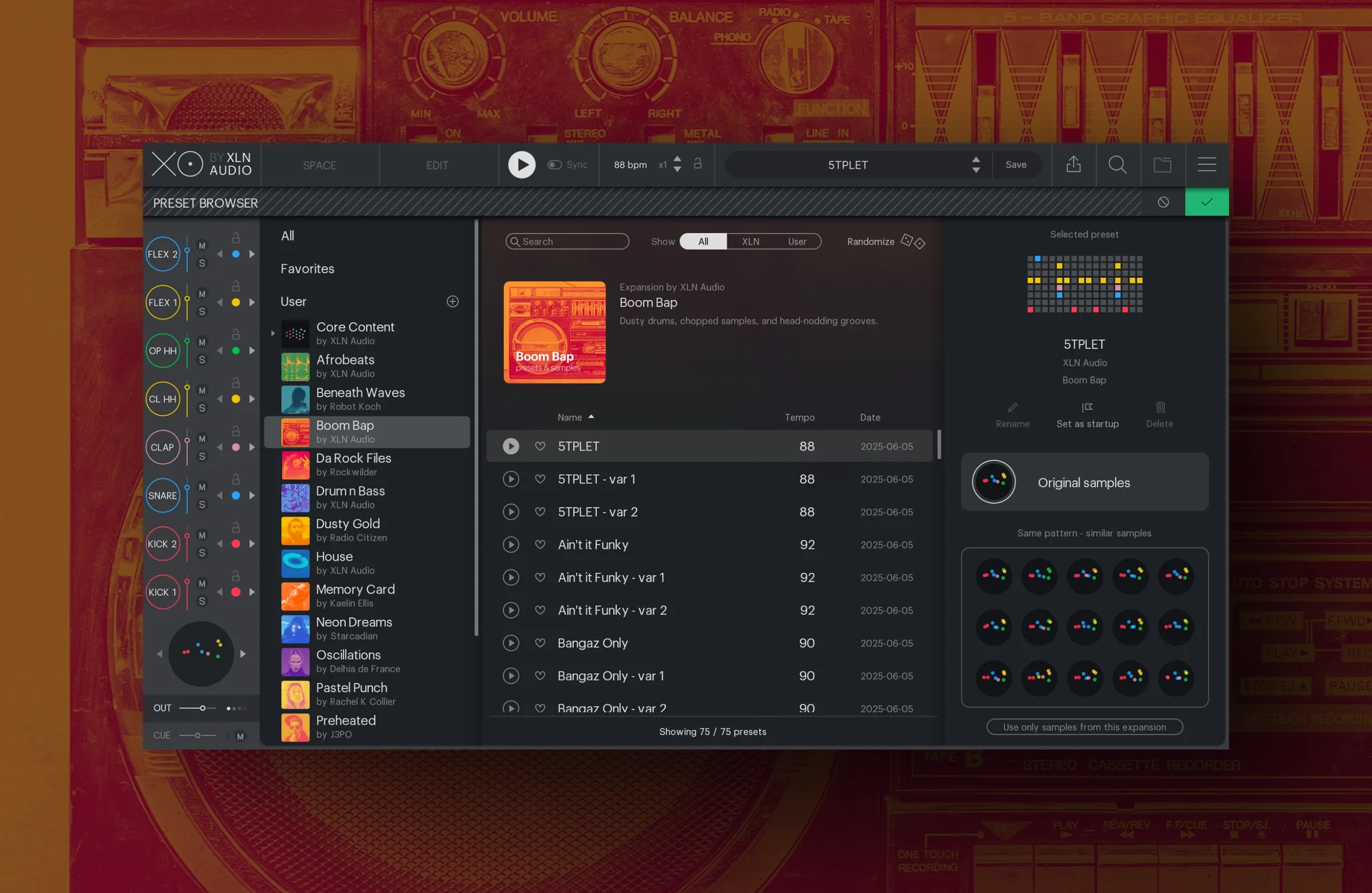Select the All category in sidebar
The height and width of the screenshot is (893, 1372).
click(x=287, y=236)
